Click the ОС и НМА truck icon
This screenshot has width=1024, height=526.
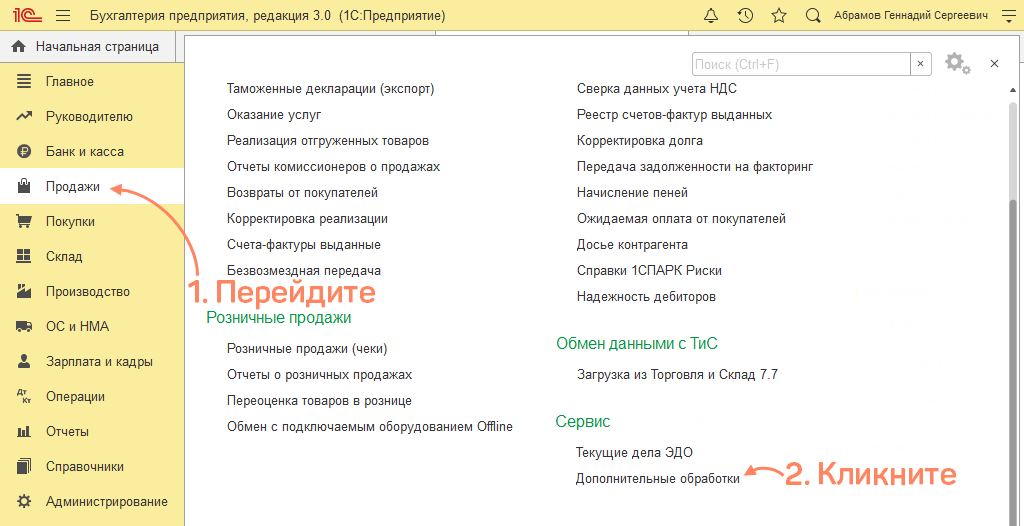(24, 327)
